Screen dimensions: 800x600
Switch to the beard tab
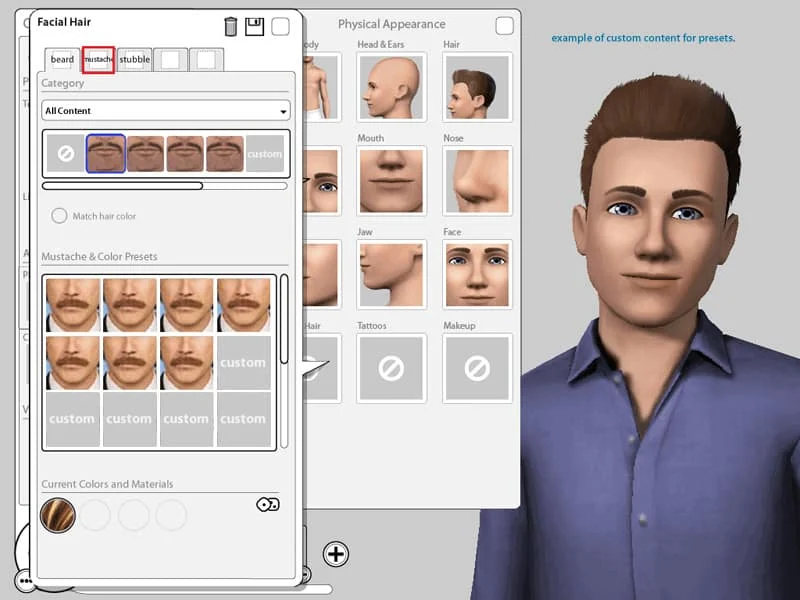pos(62,59)
